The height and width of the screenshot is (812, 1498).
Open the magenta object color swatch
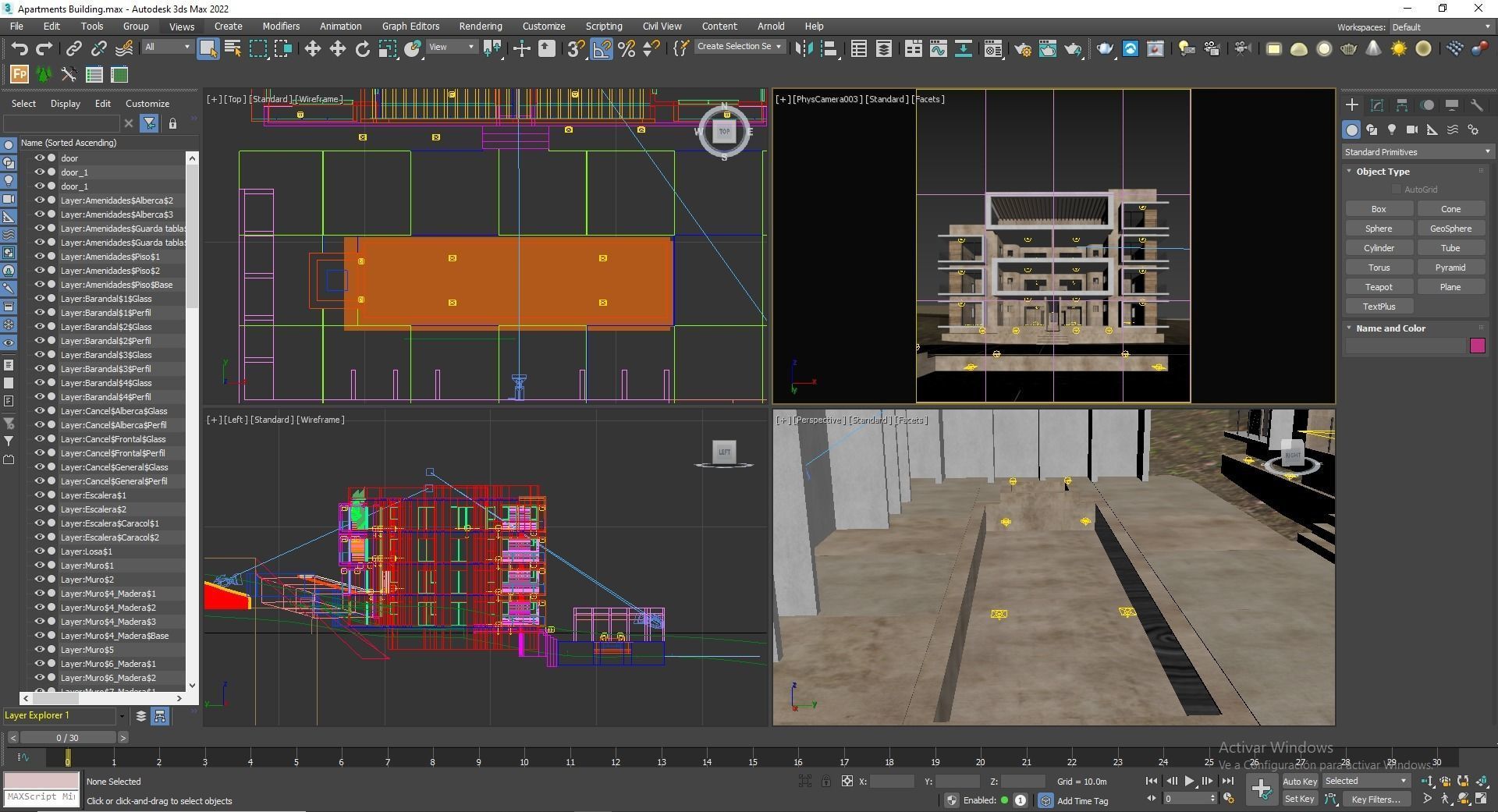pos(1477,346)
